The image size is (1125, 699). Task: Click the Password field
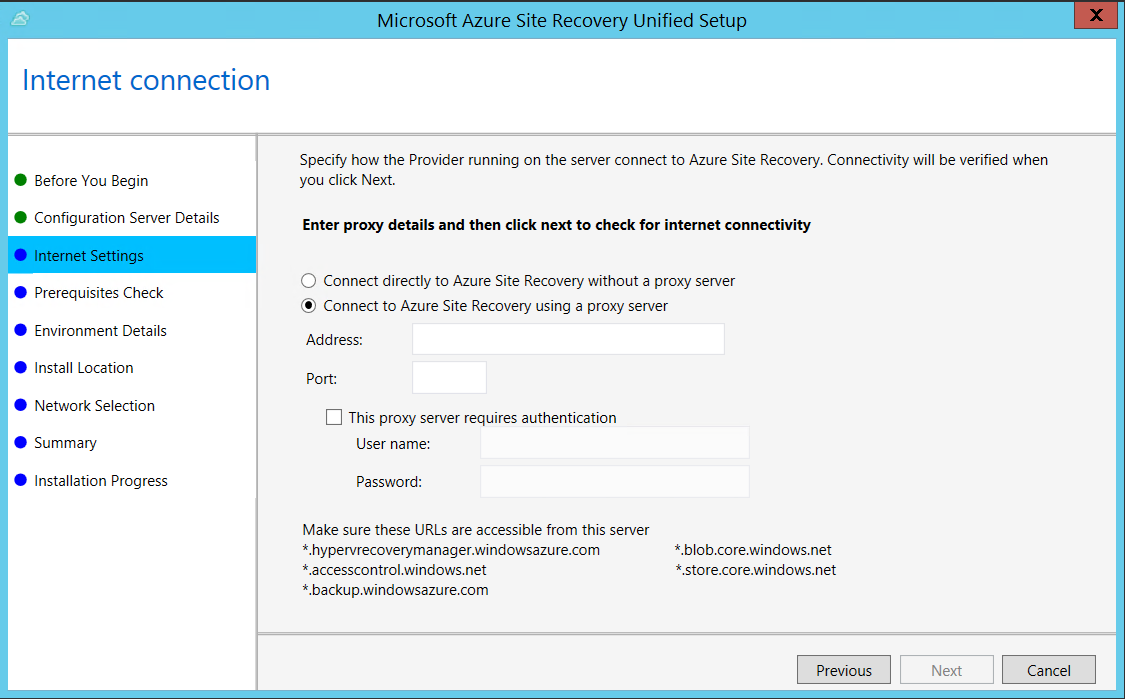pyautogui.click(x=614, y=481)
